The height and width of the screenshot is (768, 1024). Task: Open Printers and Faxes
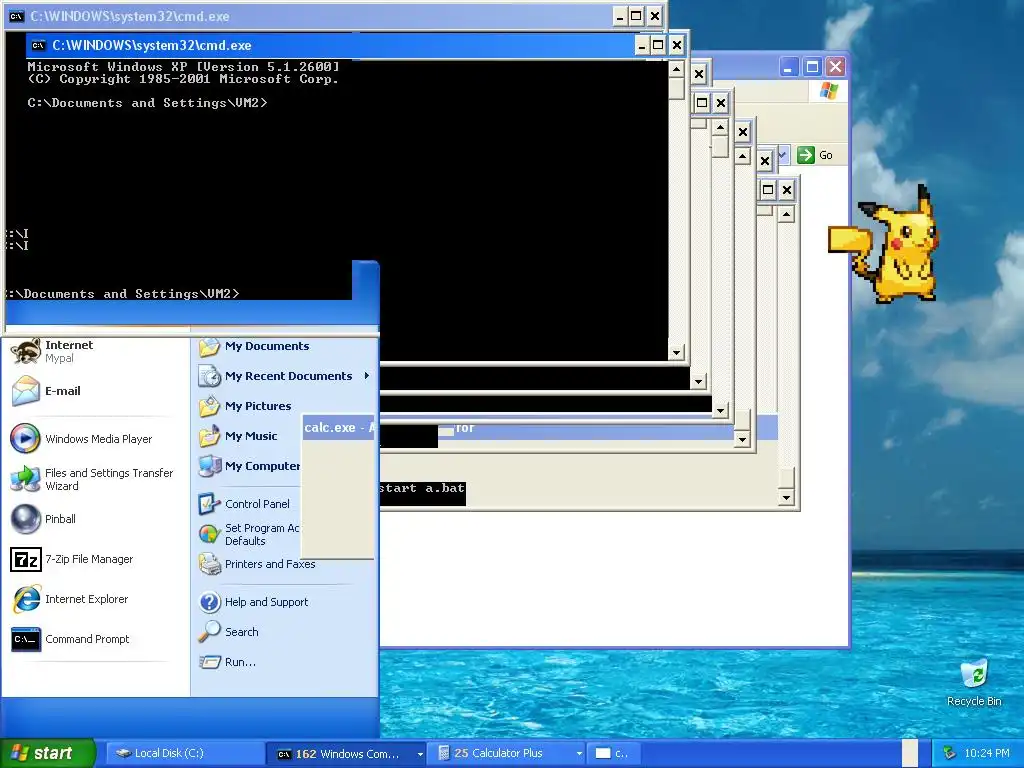pyautogui.click(x=257, y=564)
